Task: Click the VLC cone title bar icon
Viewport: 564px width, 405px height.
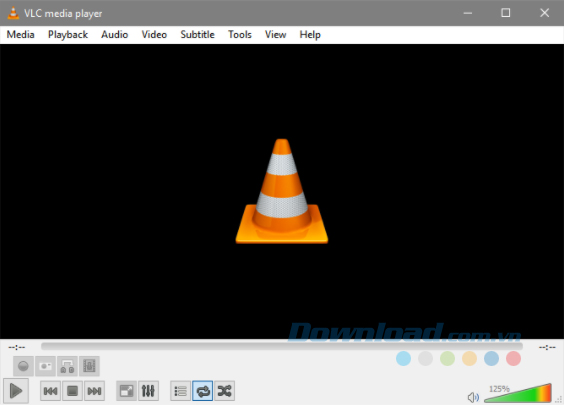Action: tap(13, 13)
